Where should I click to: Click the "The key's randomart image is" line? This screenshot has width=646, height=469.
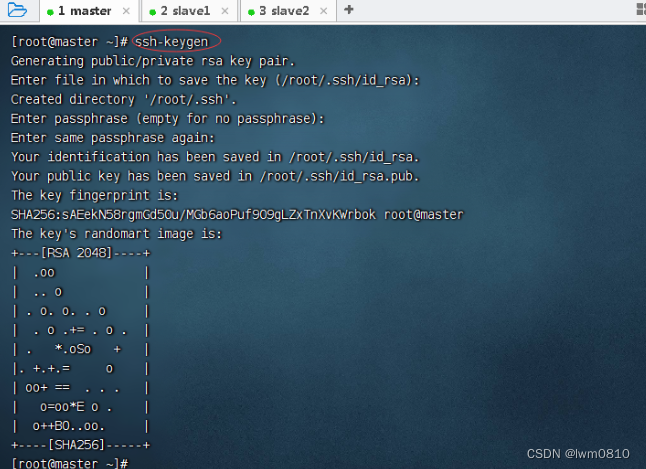[x=117, y=234]
